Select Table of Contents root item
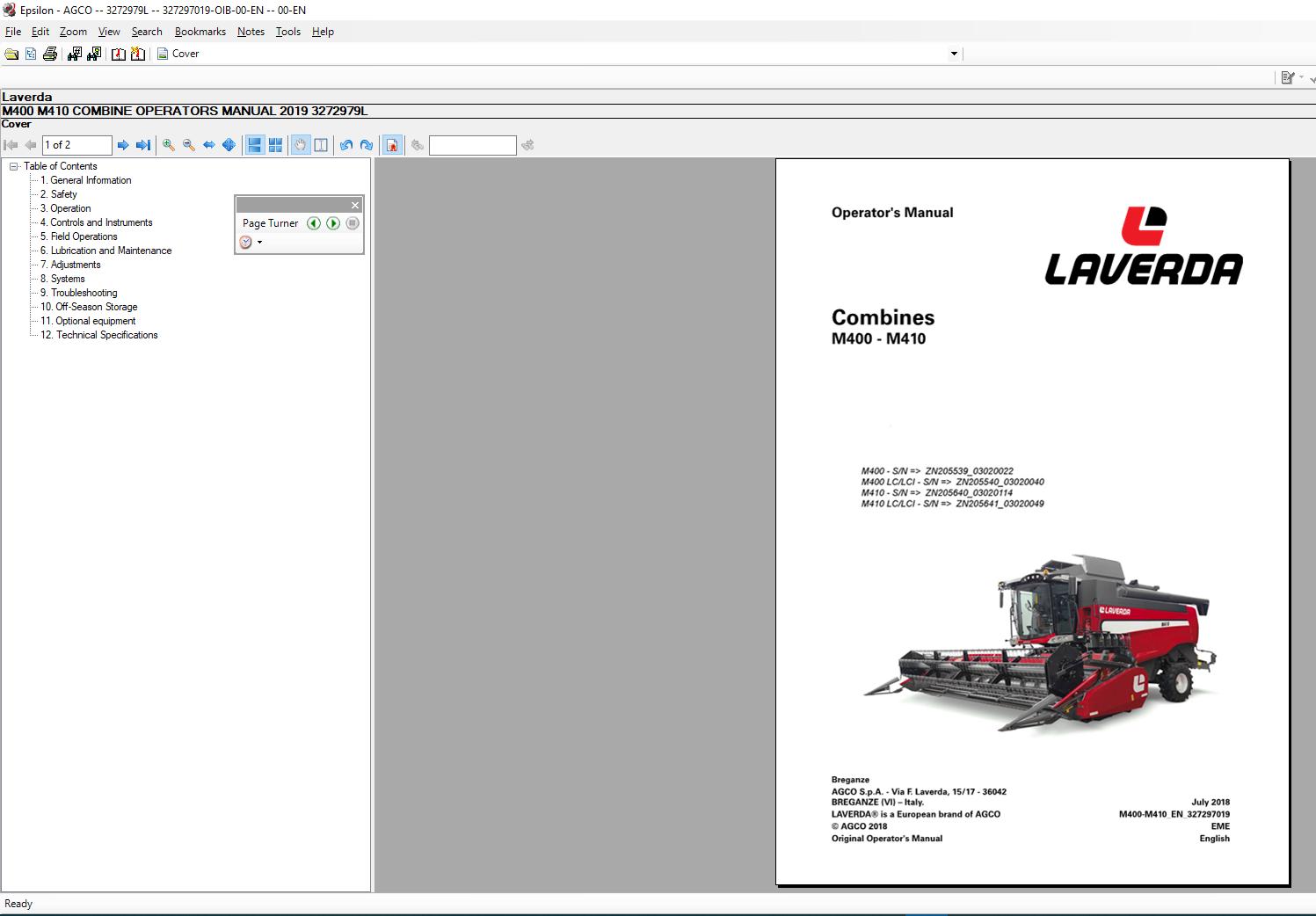This screenshot has width=1316, height=916. (61, 166)
